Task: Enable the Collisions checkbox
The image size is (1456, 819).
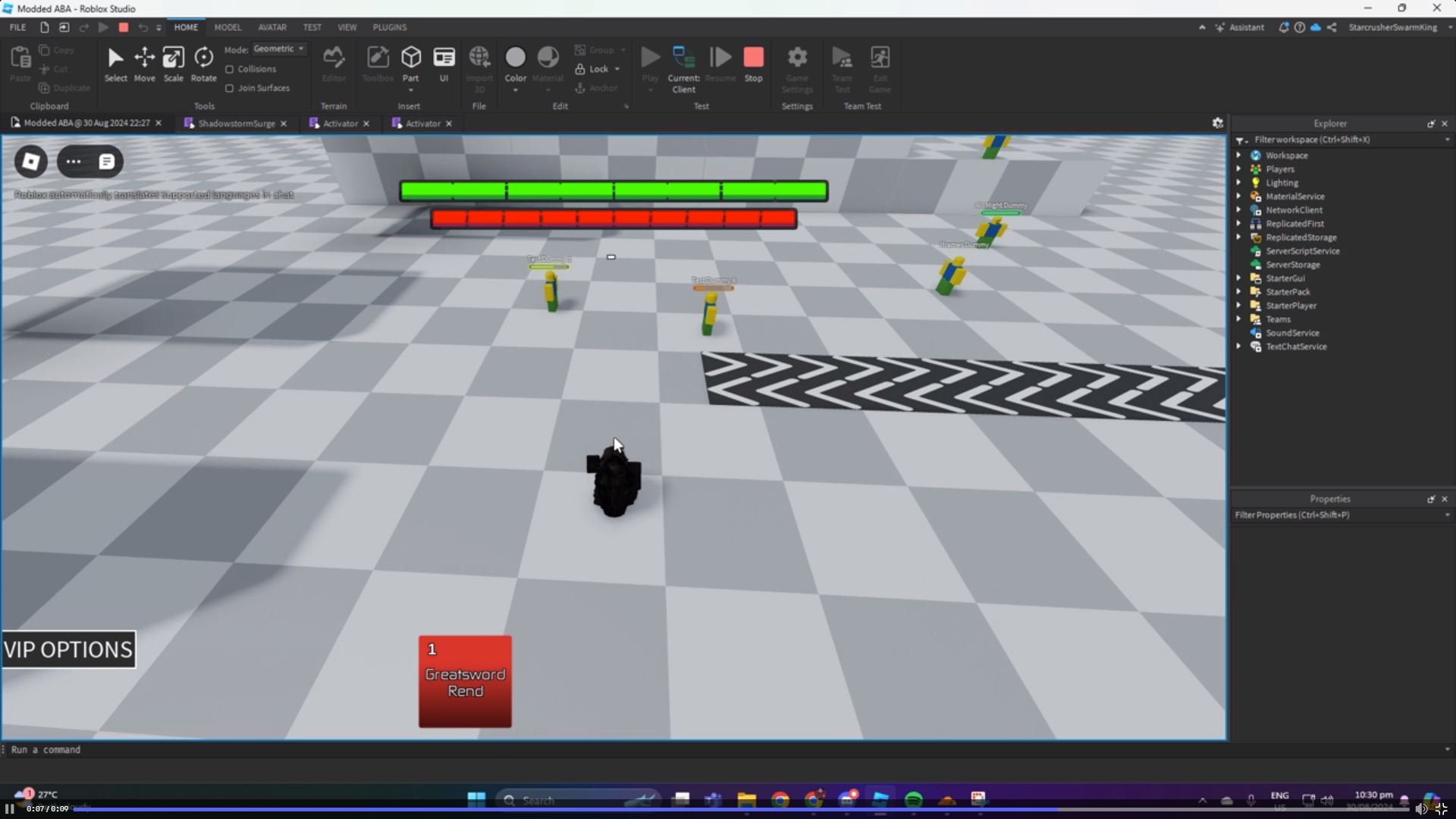Action: pyautogui.click(x=230, y=69)
